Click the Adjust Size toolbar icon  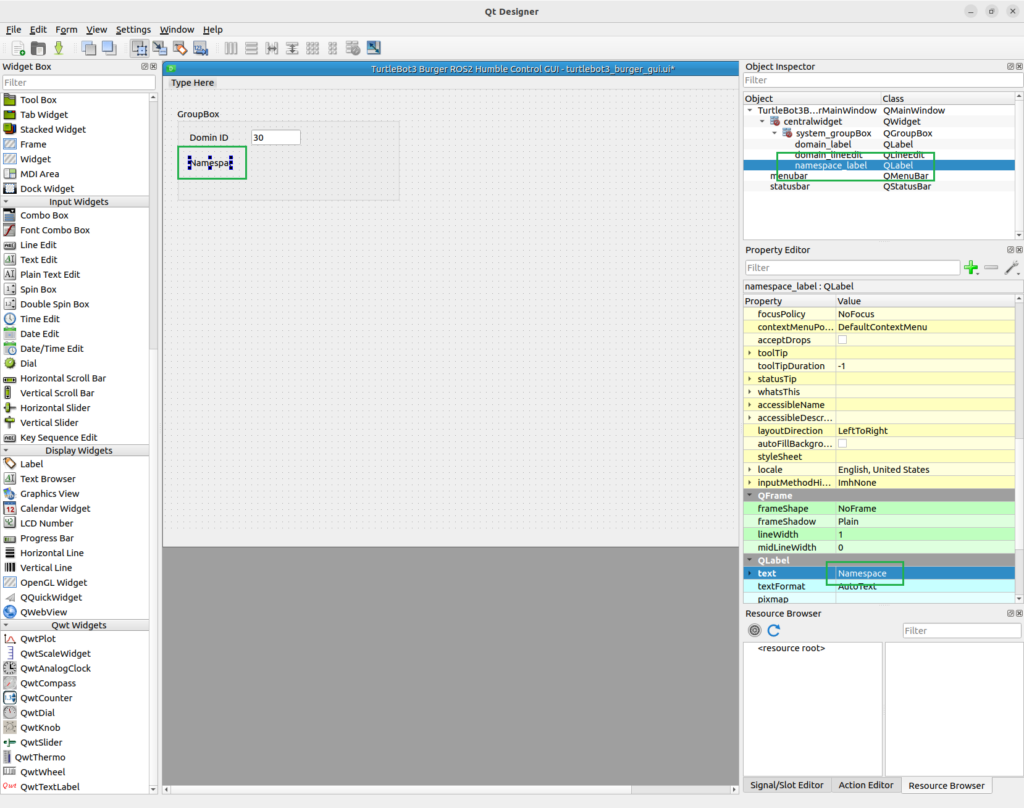coord(374,48)
